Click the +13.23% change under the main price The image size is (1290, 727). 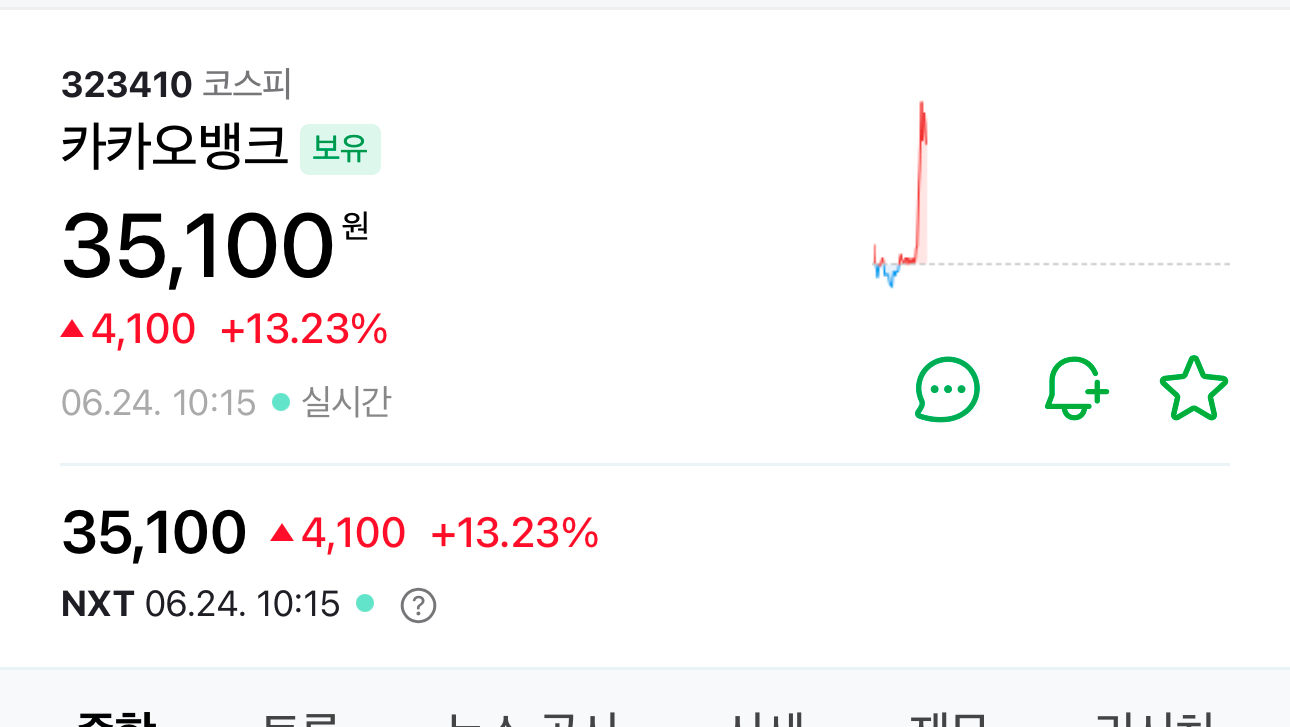pos(304,329)
